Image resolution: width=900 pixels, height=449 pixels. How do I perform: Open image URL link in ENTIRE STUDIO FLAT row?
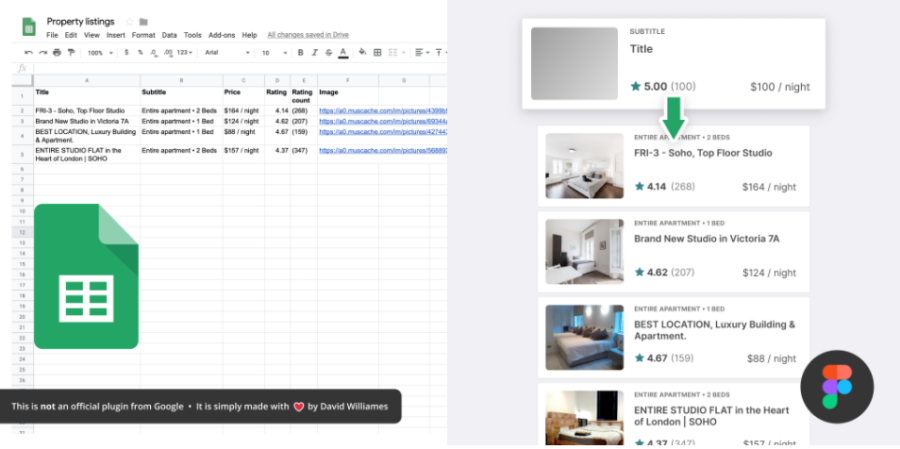coord(383,150)
